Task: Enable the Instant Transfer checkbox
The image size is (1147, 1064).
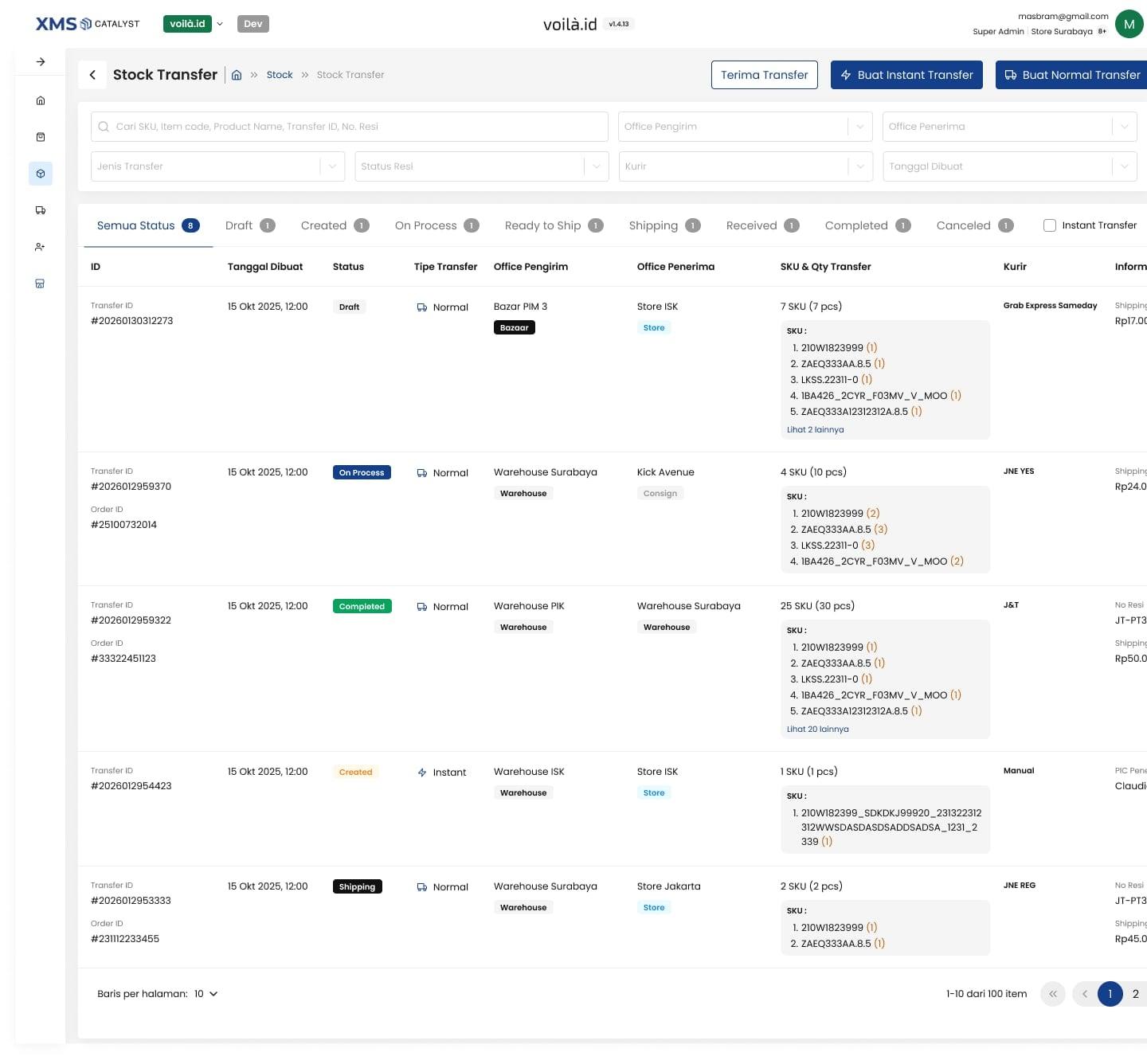Action: click(1050, 225)
